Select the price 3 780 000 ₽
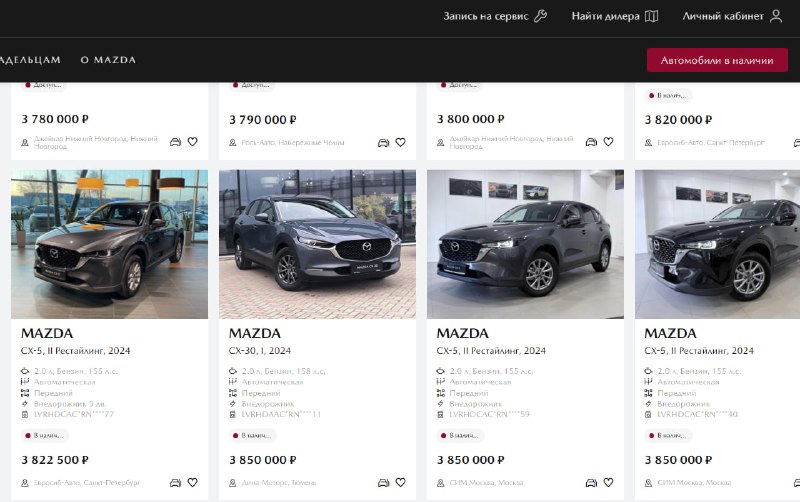800x502 pixels. [x=55, y=119]
